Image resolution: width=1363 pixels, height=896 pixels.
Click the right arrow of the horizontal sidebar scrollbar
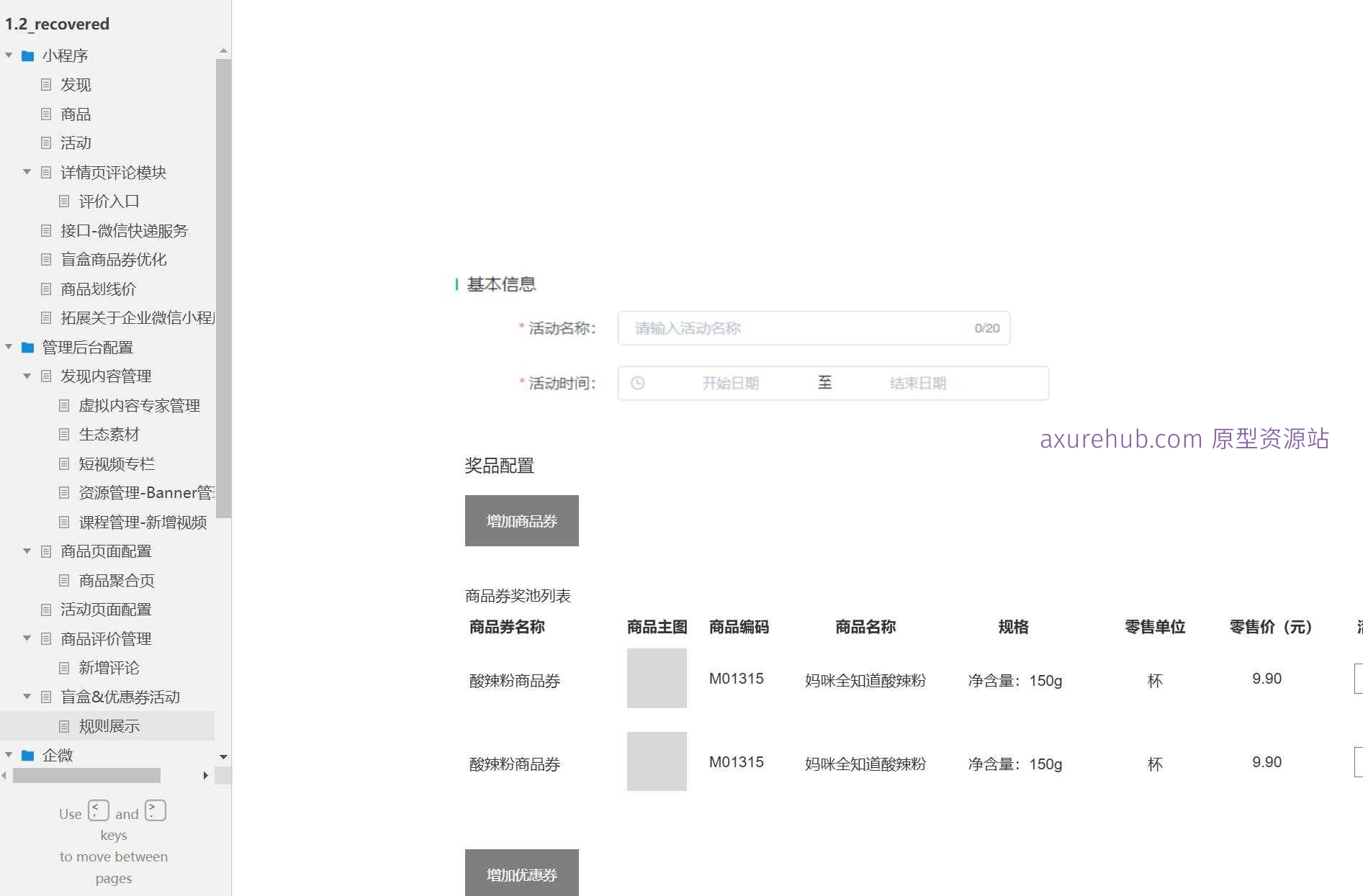pyautogui.click(x=206, y=775)
